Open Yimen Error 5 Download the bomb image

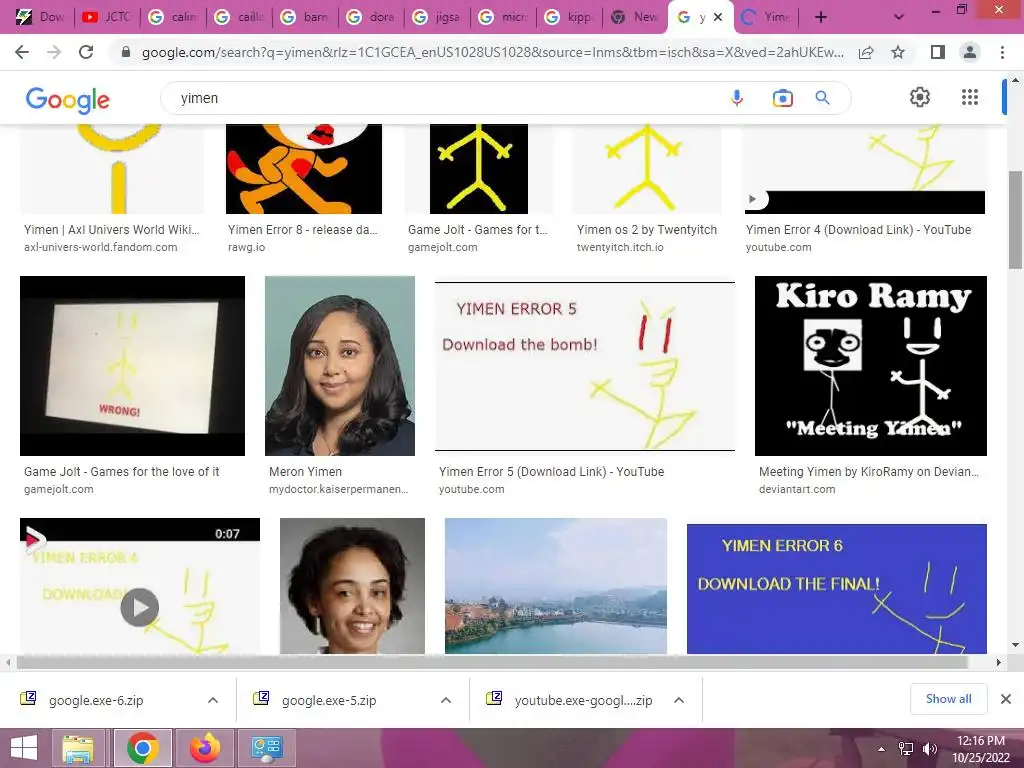[585, 366]
